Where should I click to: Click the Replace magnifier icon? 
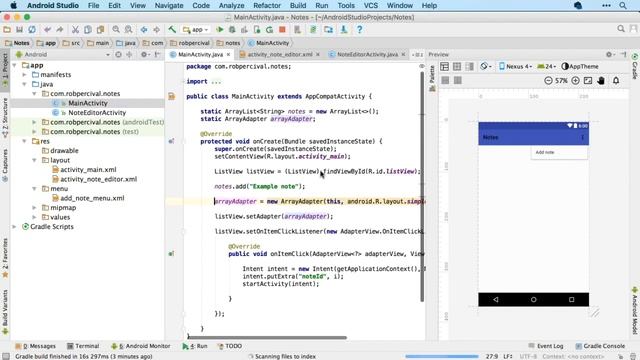click(129, 30)
